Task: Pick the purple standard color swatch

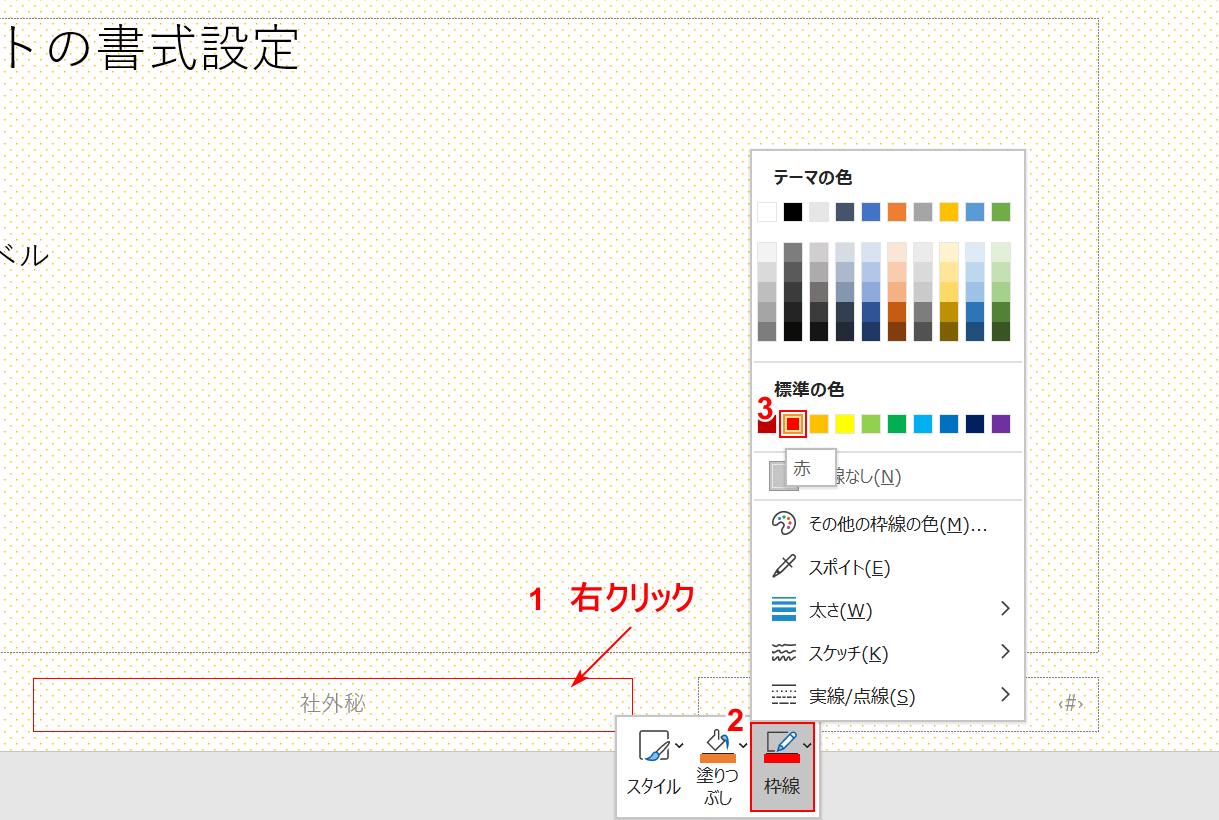Action: click(1001, 424)
